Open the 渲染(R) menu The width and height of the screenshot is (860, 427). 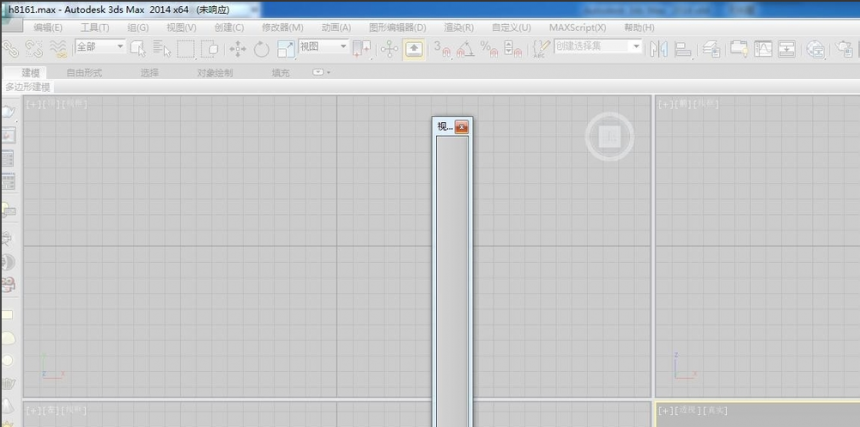coord(459,27)
